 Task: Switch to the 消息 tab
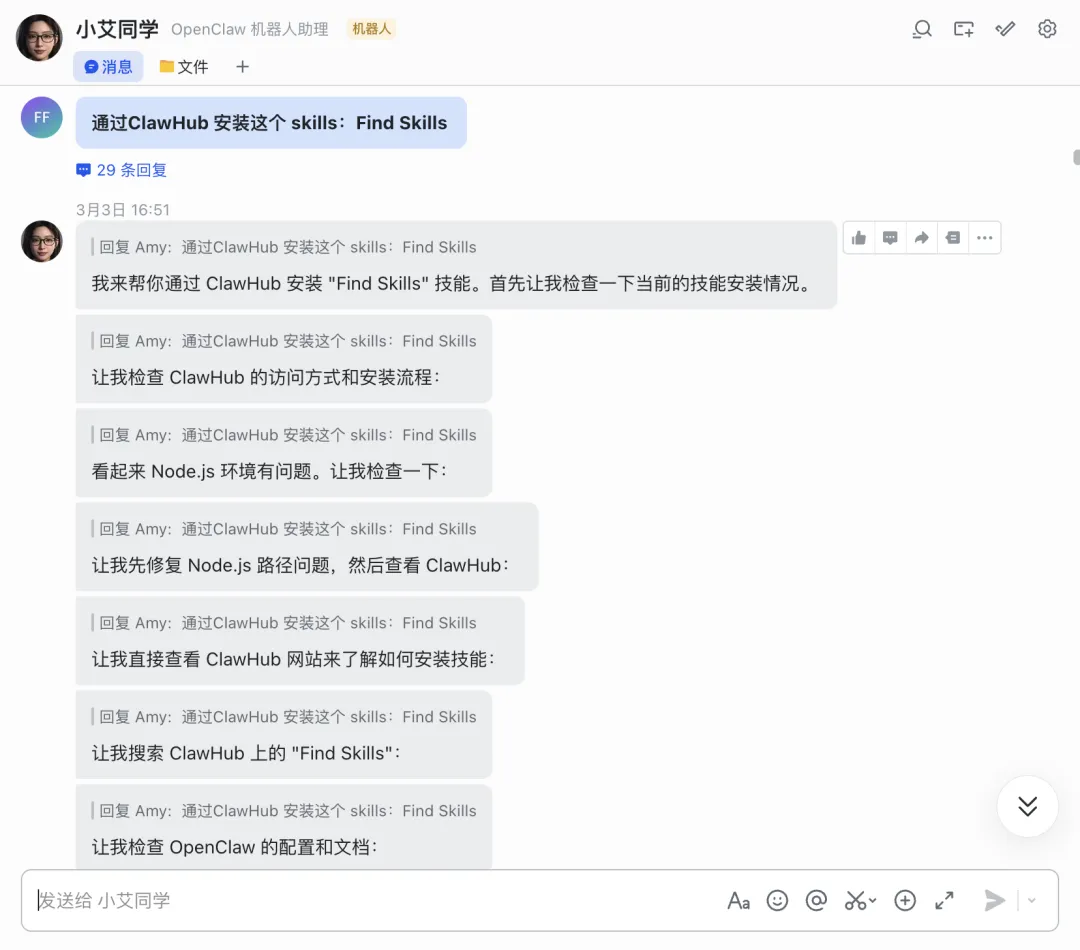[108, 67]
